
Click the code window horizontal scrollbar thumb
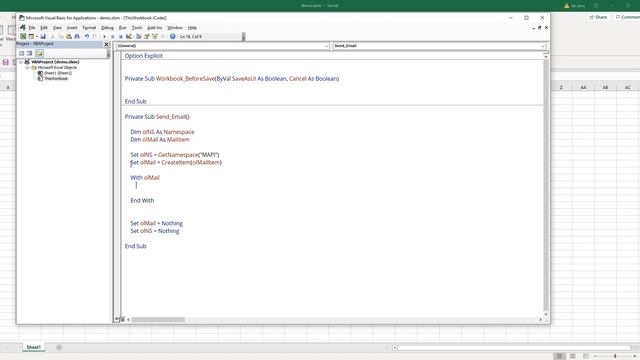(158, 320)
